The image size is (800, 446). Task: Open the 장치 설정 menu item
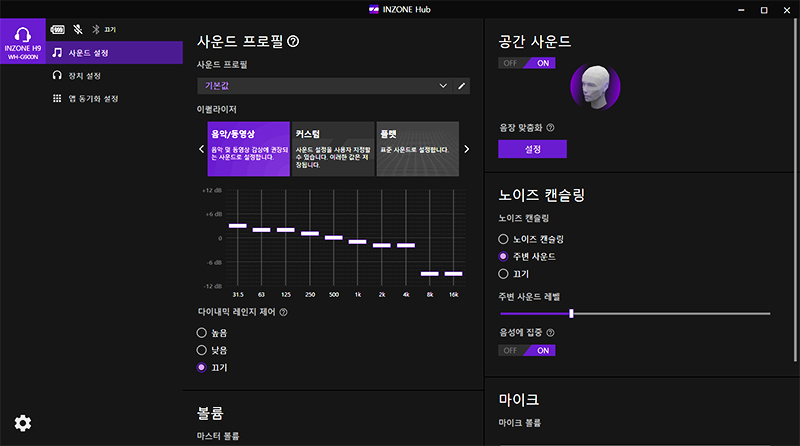point(86,76)
